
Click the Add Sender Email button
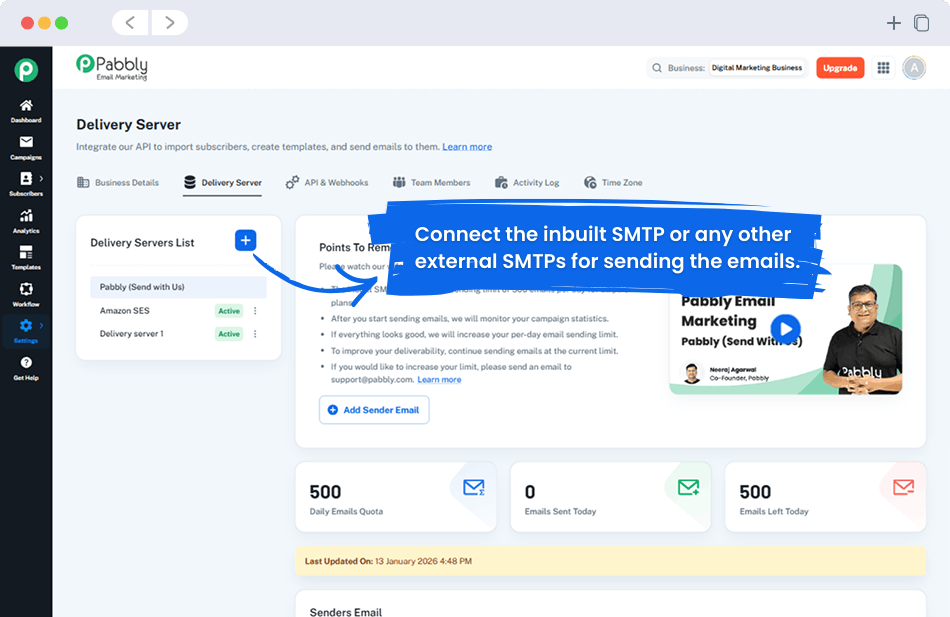(x=373, y=410)
